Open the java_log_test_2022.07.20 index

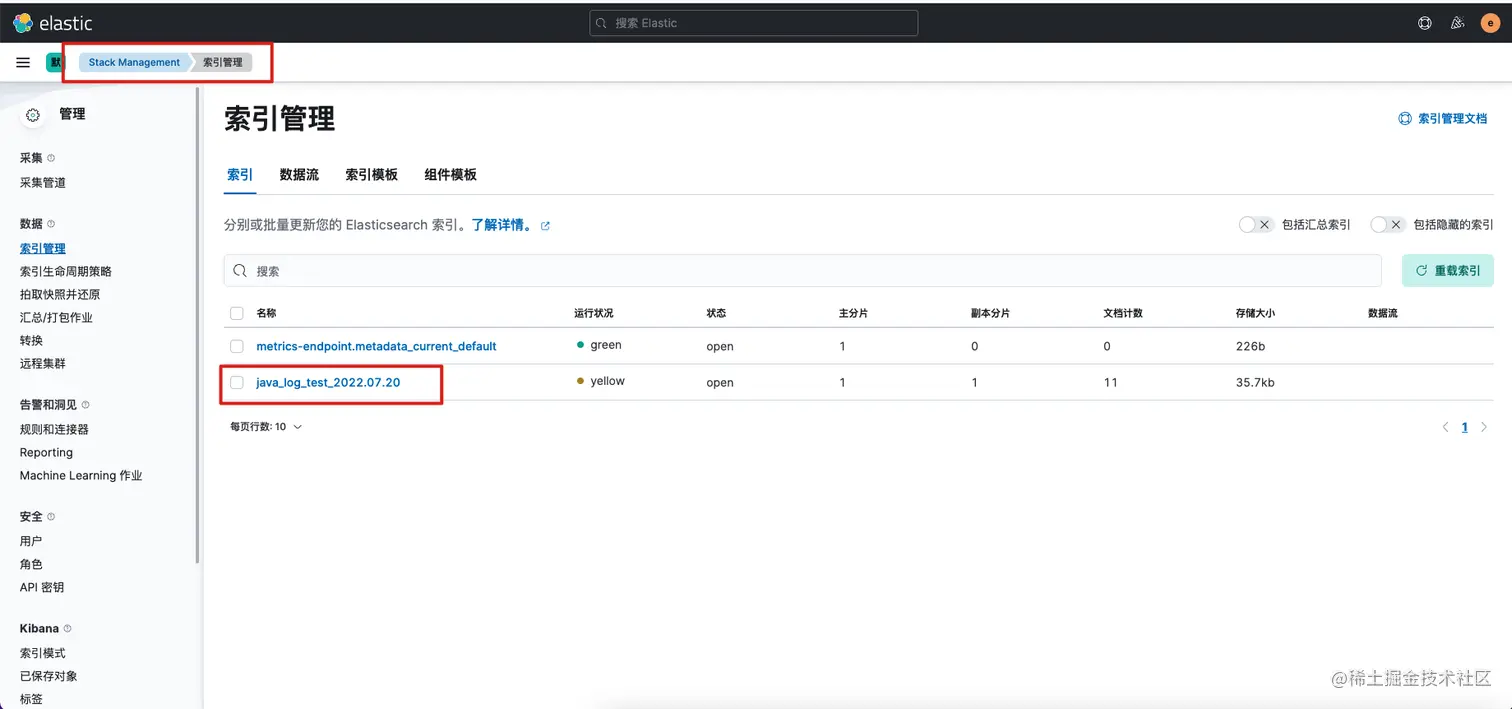(x=328, y=382)
